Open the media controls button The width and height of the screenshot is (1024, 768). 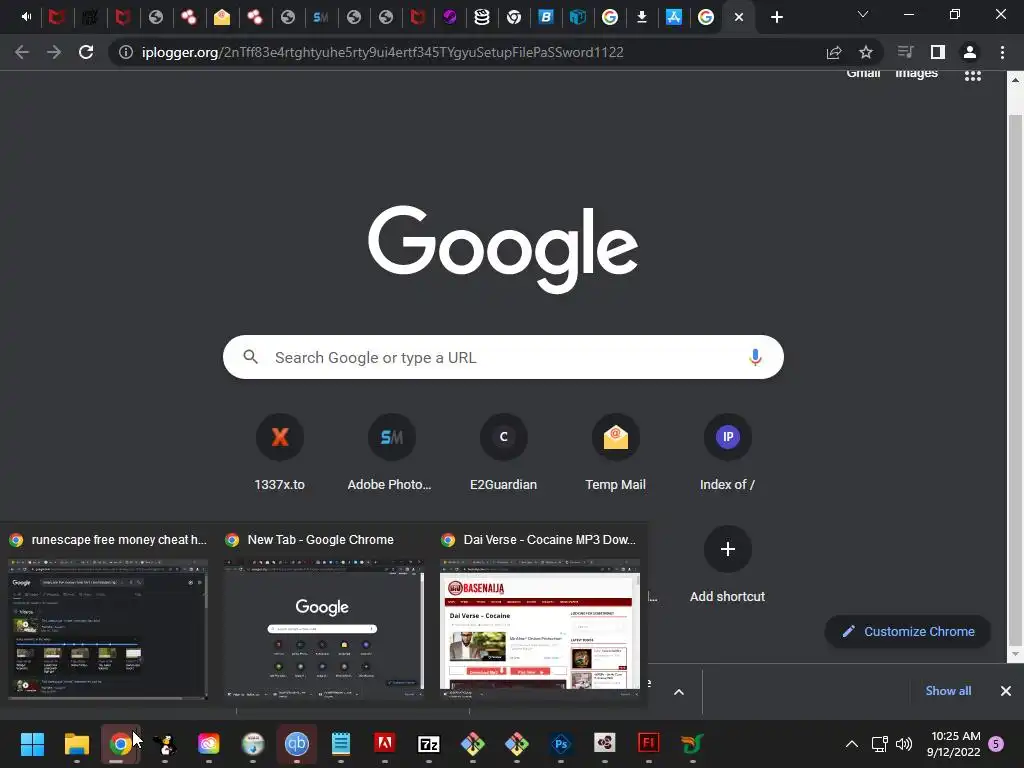905,52
